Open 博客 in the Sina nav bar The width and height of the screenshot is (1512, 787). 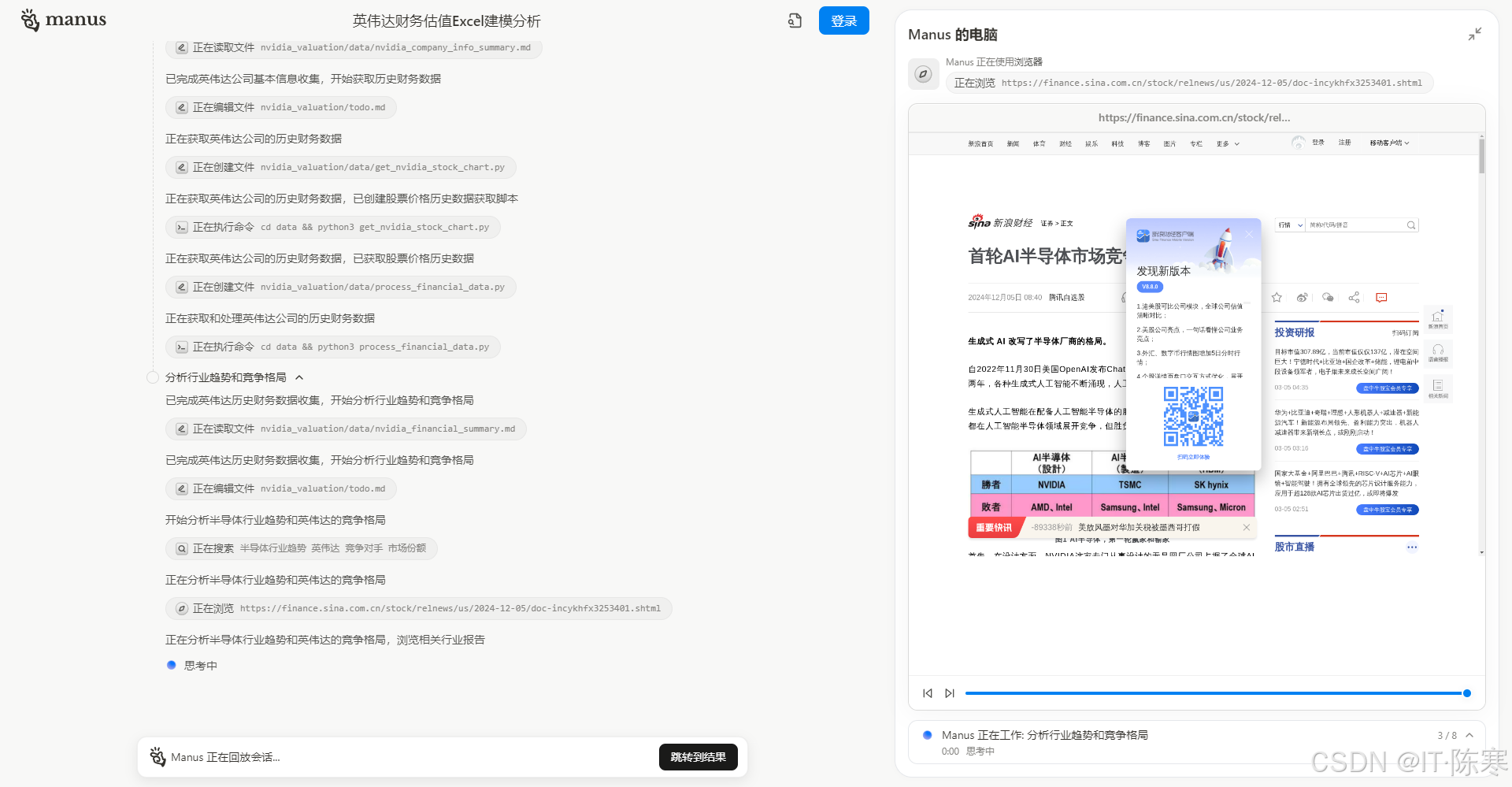tap(1143, 143)
